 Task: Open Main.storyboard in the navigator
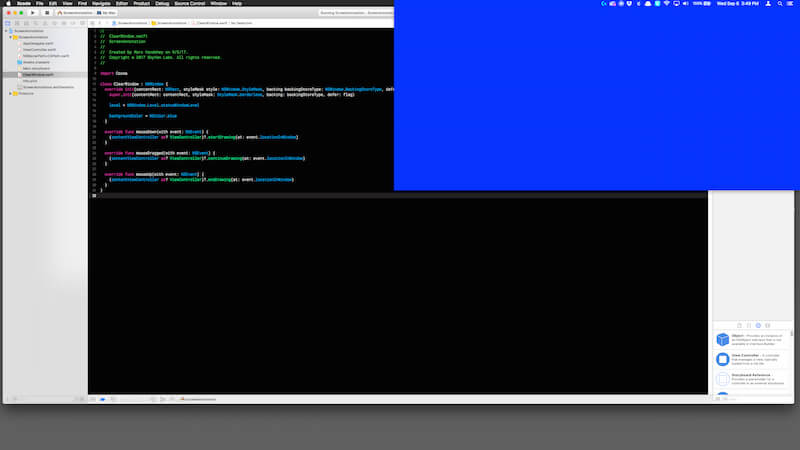coord(36,68)
